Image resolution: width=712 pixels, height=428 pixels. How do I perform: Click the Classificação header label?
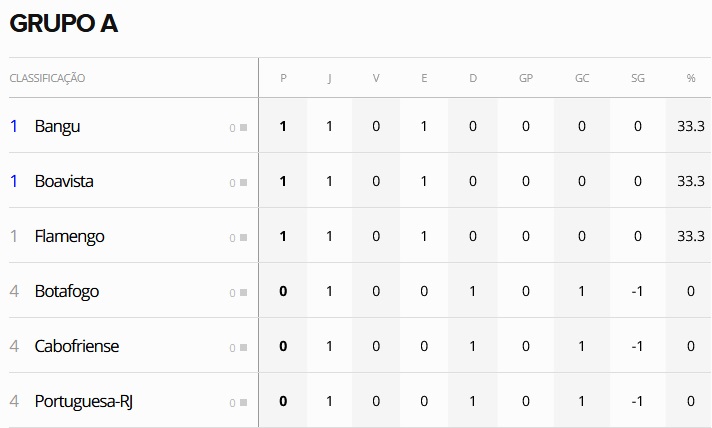[47, 78]
